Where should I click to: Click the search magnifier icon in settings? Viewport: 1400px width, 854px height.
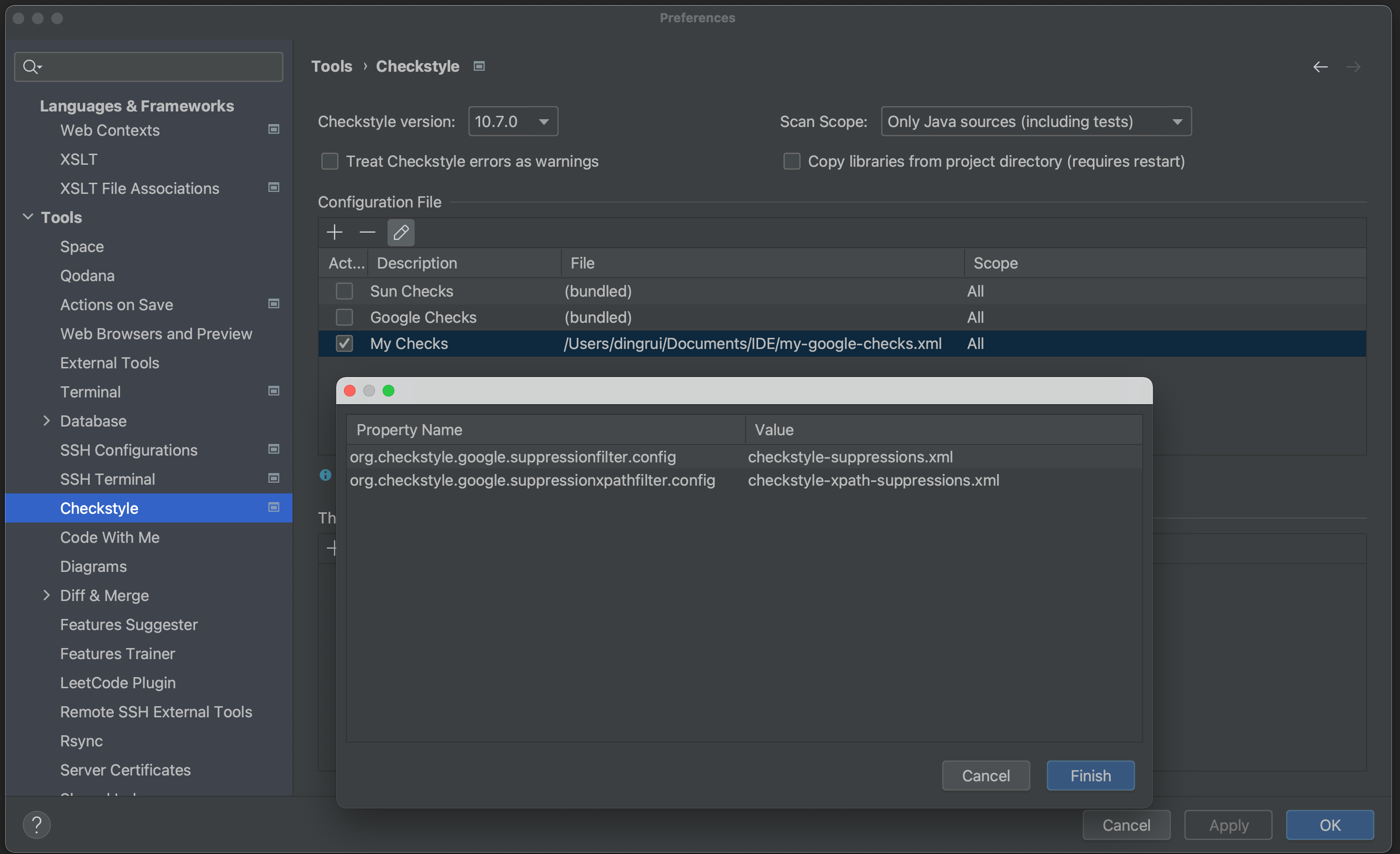[31, 67]
